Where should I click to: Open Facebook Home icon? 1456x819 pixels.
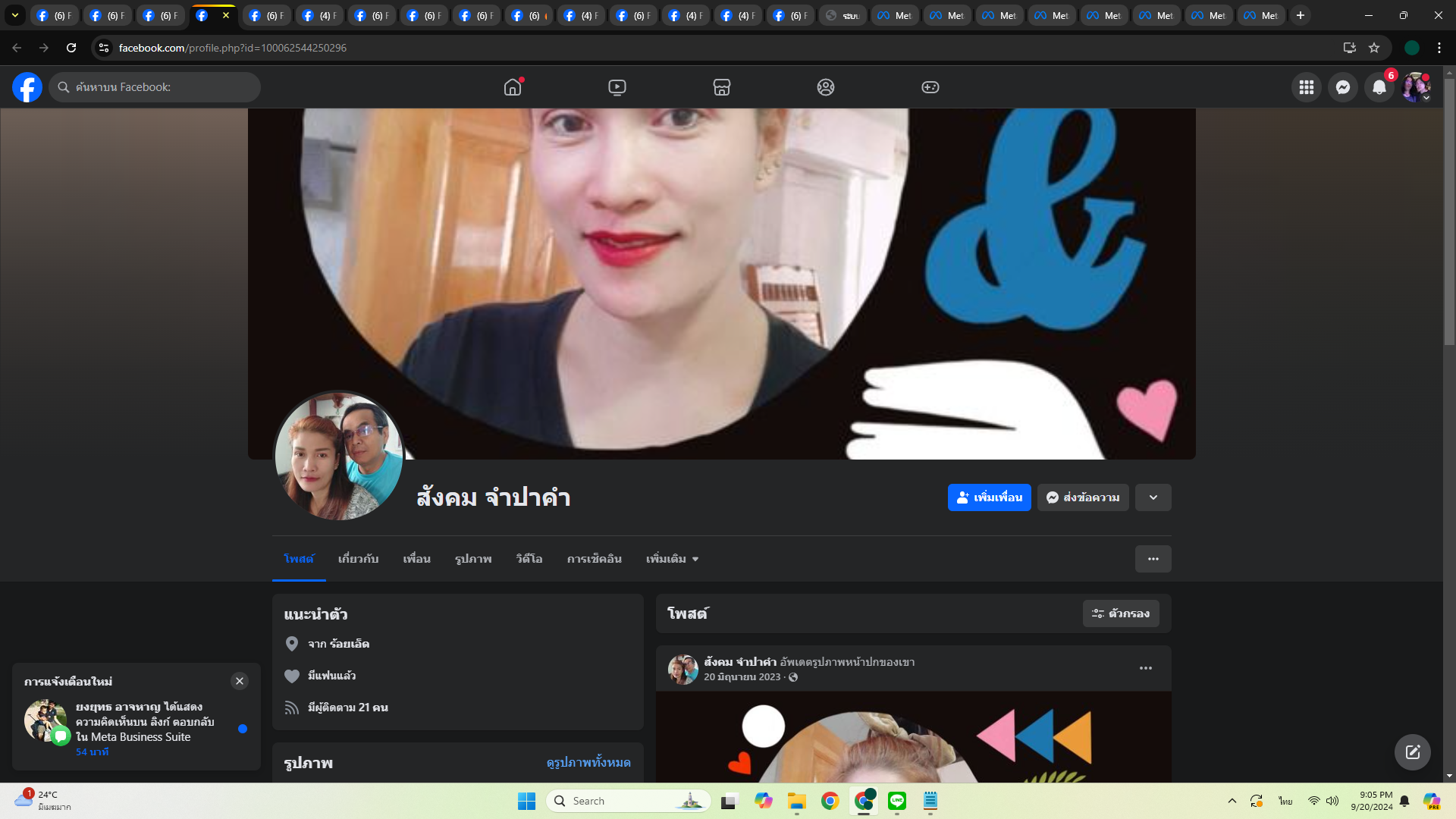pos(513,87)
